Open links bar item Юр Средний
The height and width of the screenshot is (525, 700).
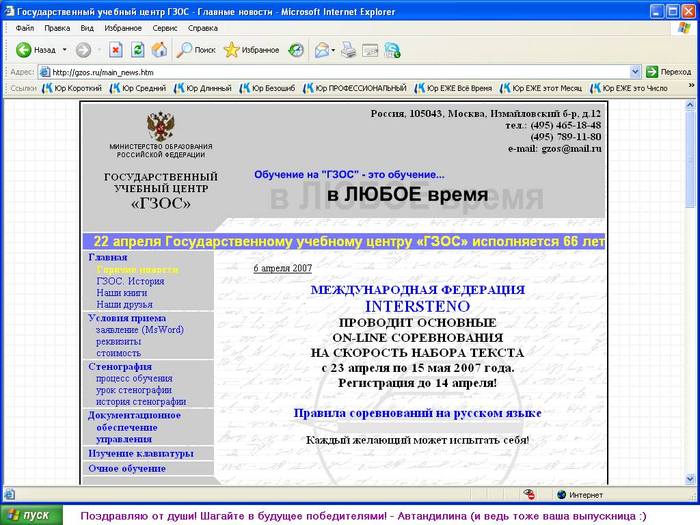138,88
